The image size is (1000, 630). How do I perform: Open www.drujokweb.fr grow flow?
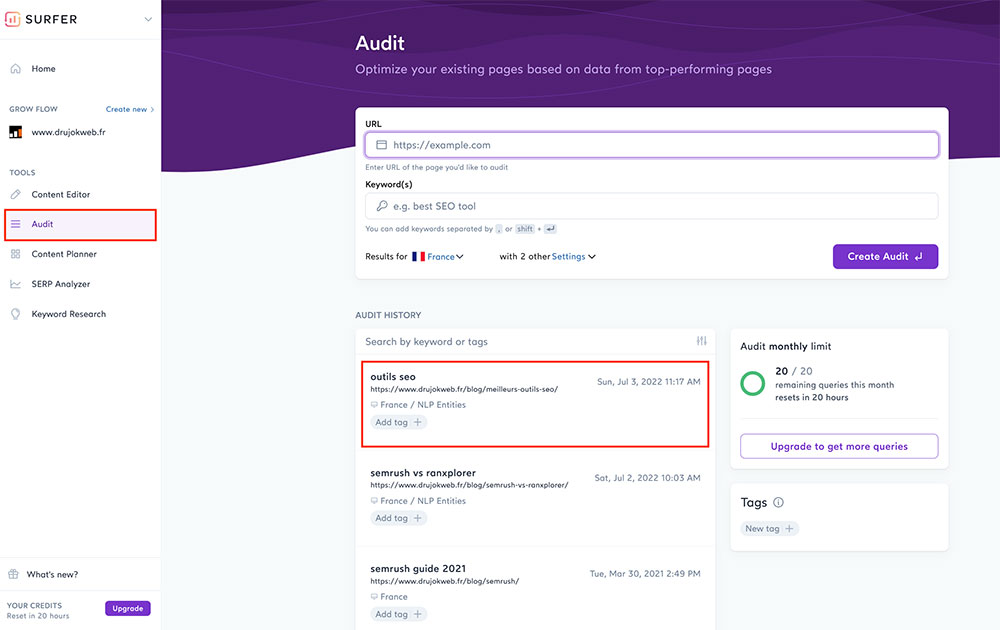(68, 132)
